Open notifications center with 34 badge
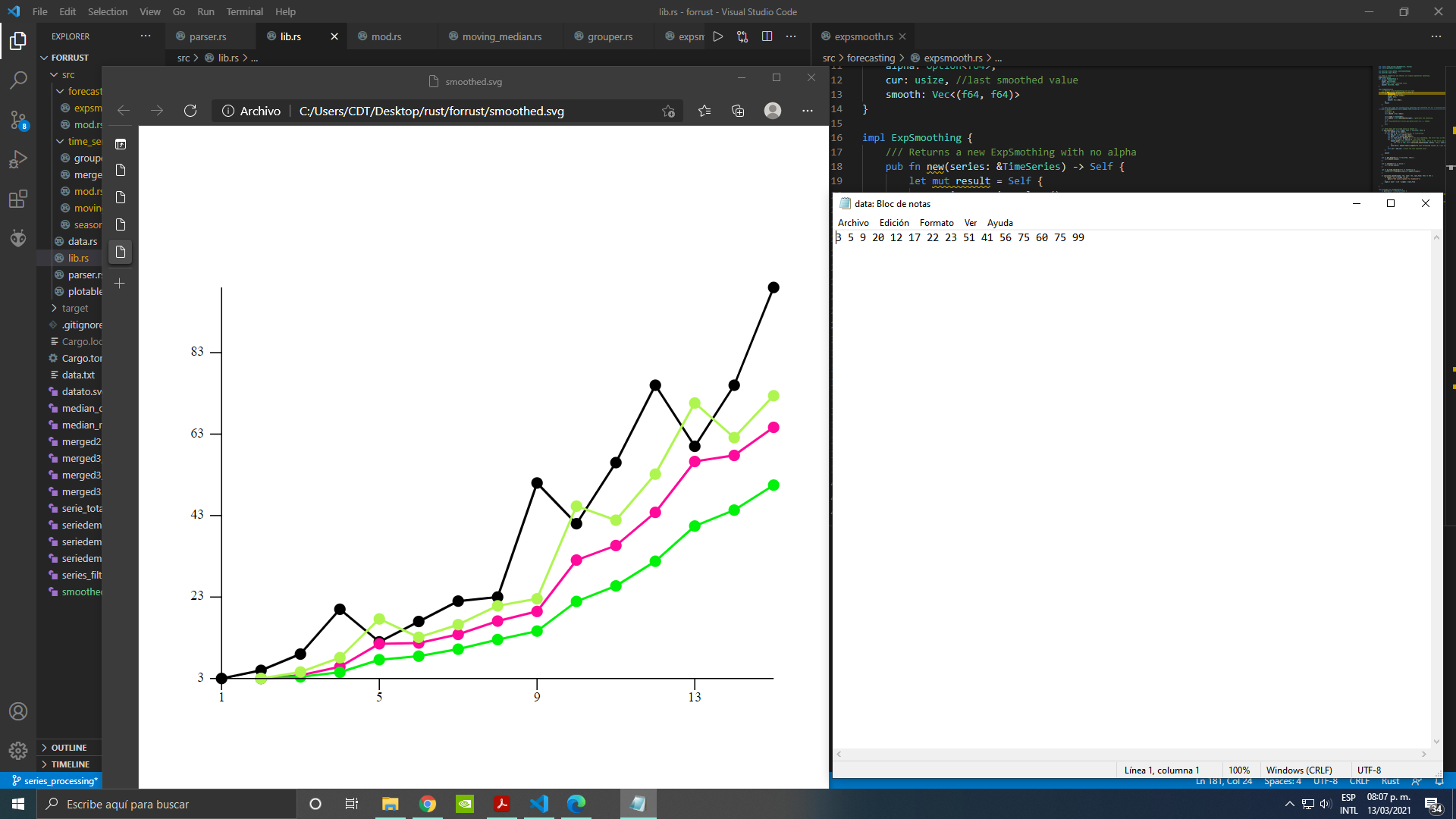 1432,805
